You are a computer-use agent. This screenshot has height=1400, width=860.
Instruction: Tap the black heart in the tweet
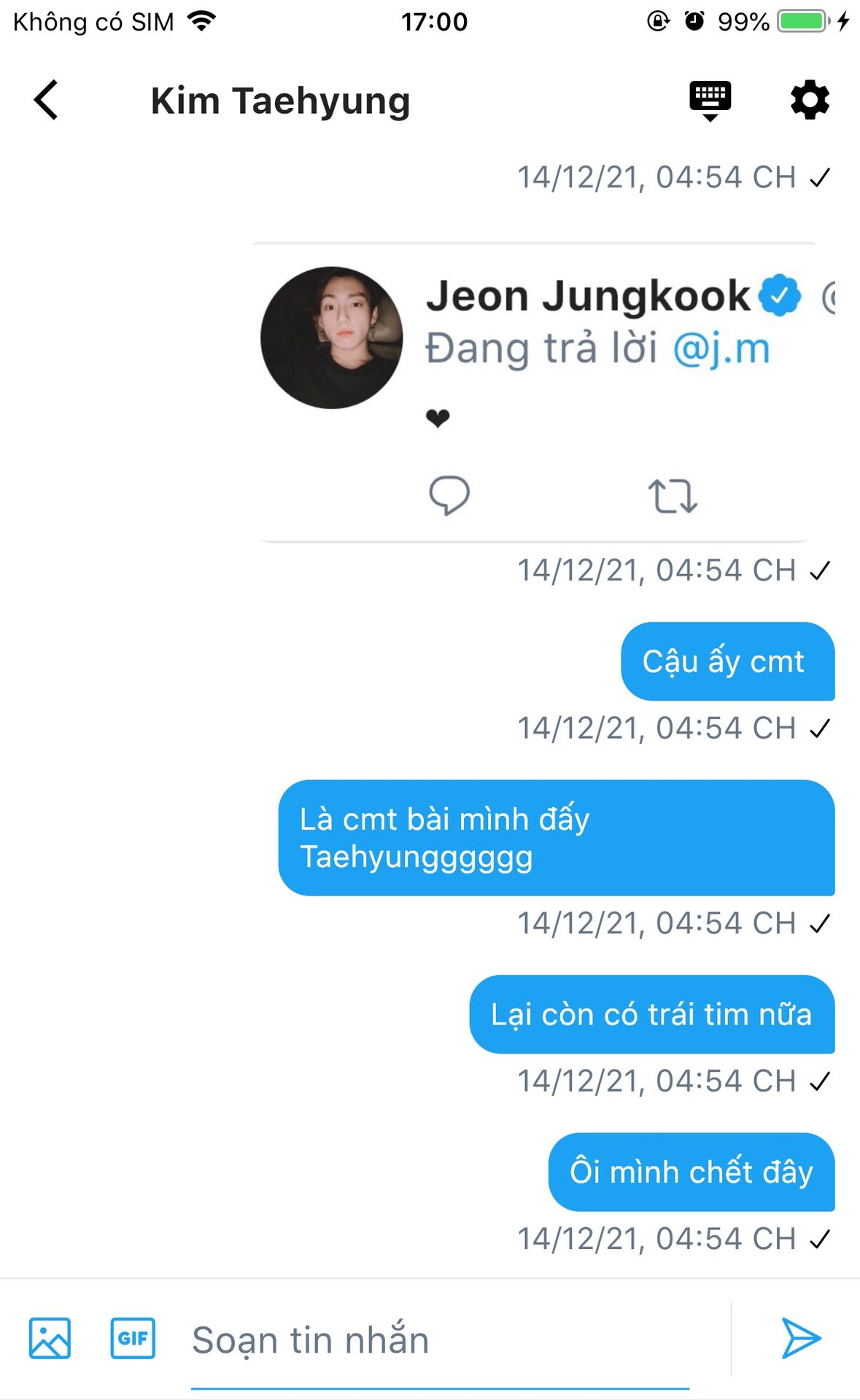tap(438, 418)
